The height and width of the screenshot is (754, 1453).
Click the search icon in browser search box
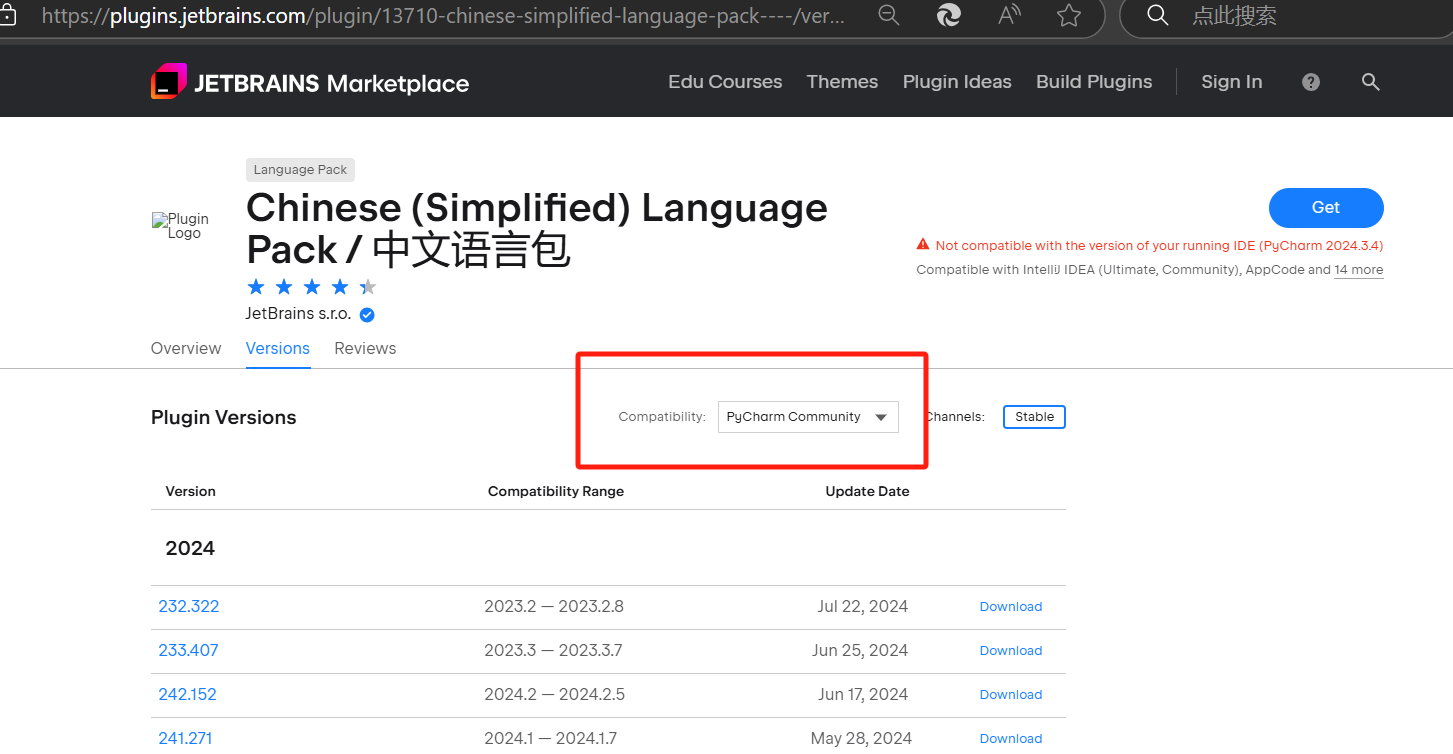pyautogui.click(x=1157, y=15)
